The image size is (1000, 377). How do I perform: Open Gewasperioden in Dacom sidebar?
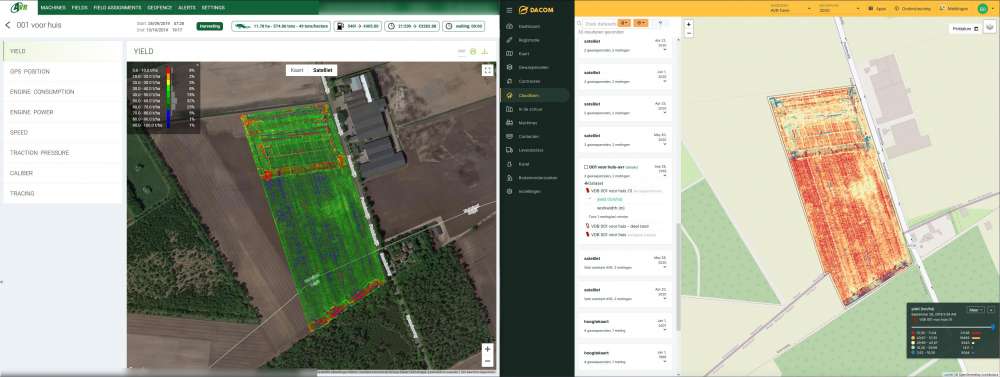pos(533,67)
